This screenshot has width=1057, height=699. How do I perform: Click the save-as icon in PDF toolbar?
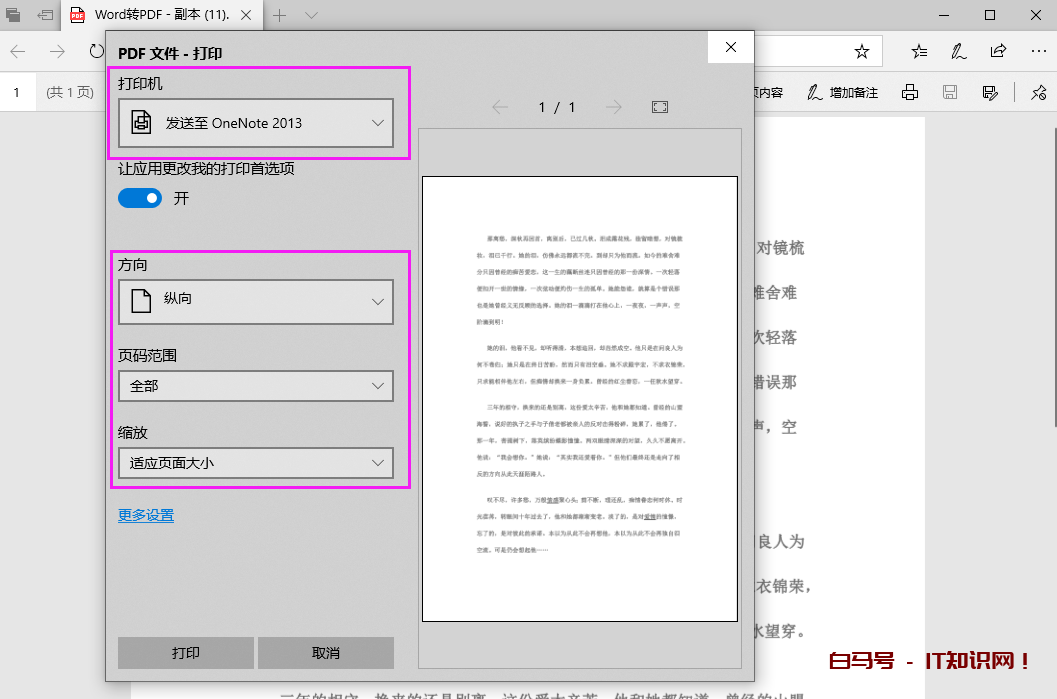pos(990,92)
